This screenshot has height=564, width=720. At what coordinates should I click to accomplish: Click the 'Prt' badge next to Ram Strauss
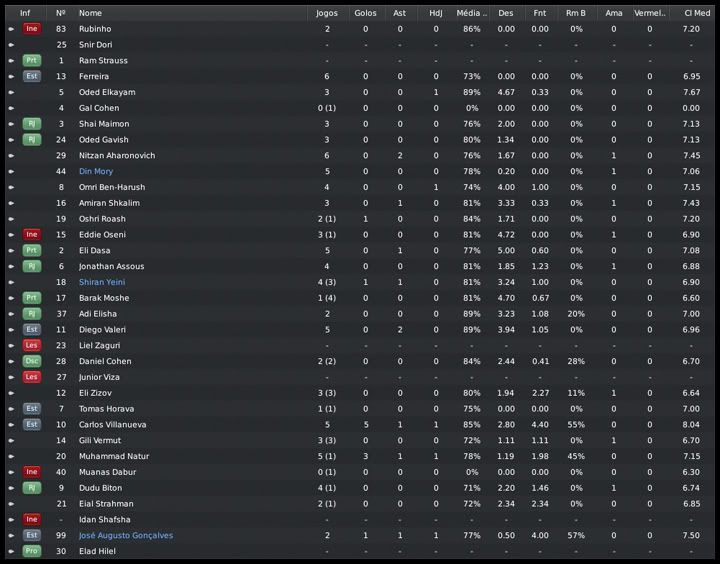click(x=32, y=61)
